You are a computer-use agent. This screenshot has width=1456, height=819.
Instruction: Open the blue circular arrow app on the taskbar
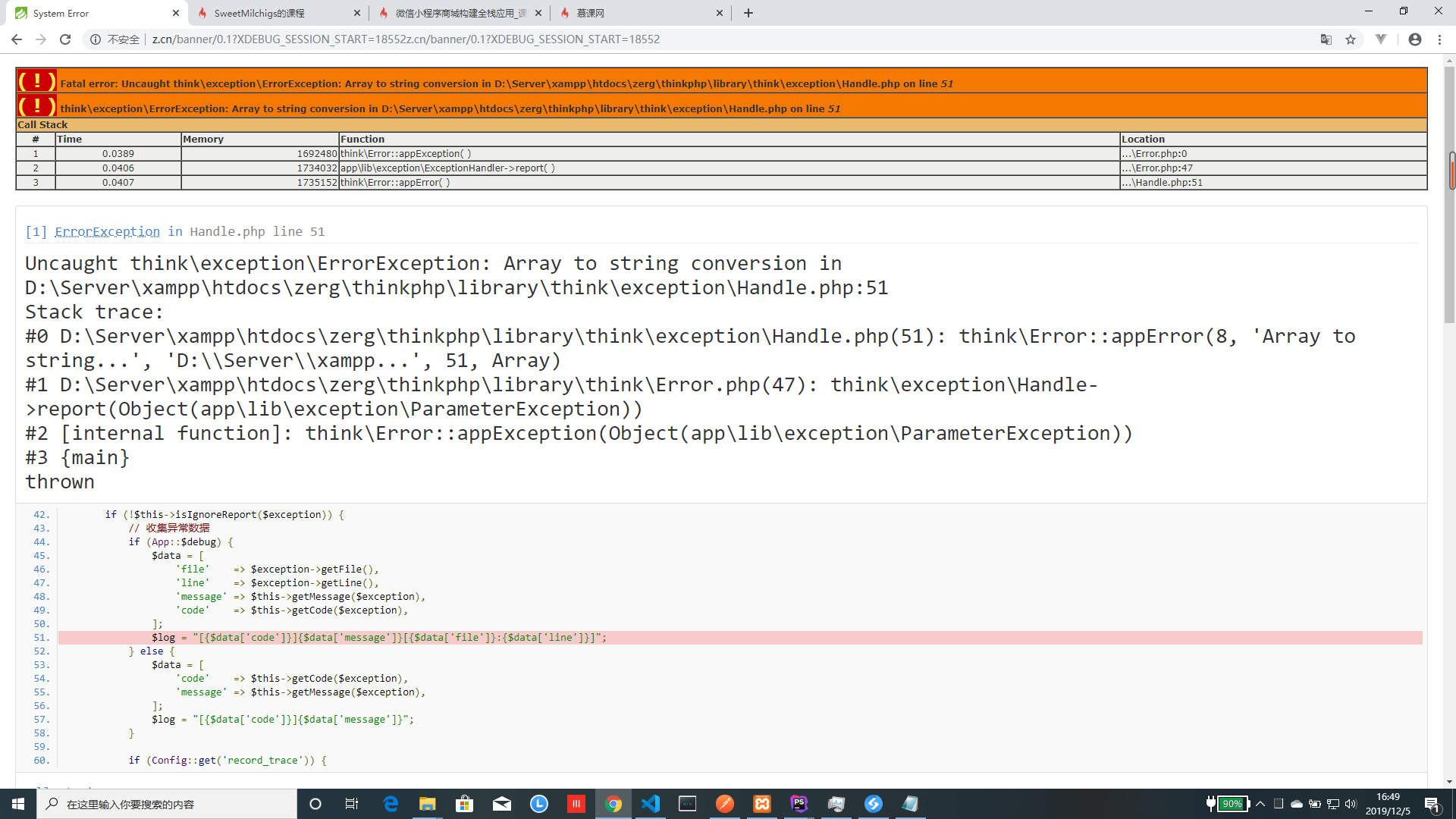pos(874,804)
